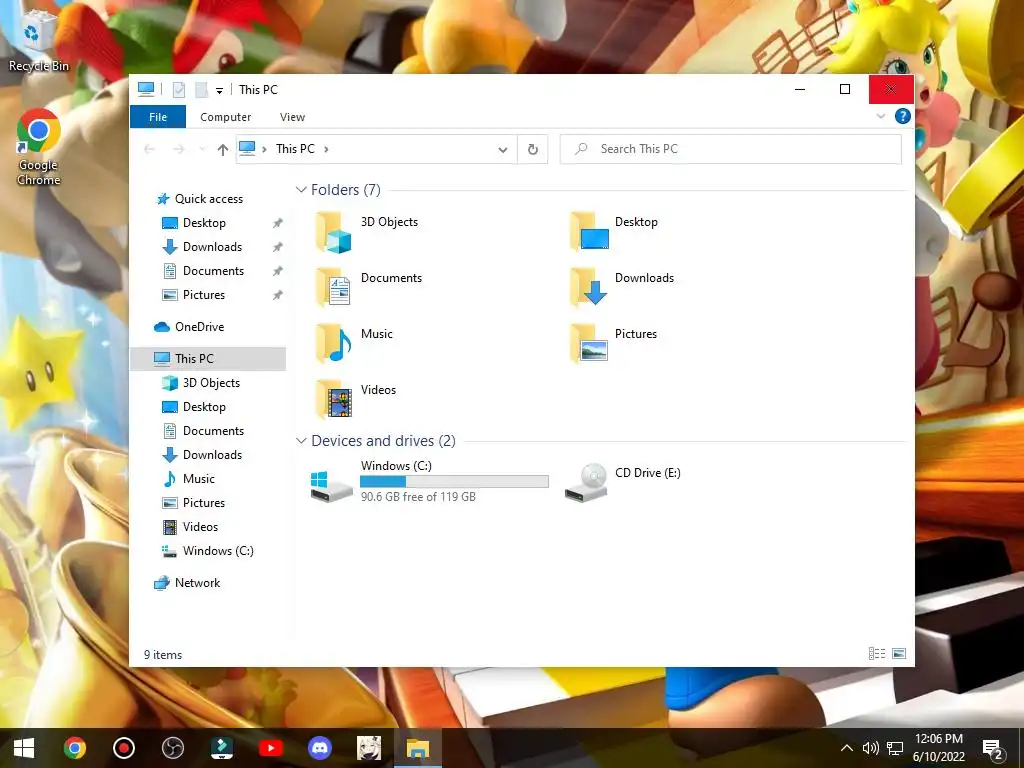This screenshot has height=768, width=1024.
Task: Select Videos in the navigation pane
Action: point(190,526)
